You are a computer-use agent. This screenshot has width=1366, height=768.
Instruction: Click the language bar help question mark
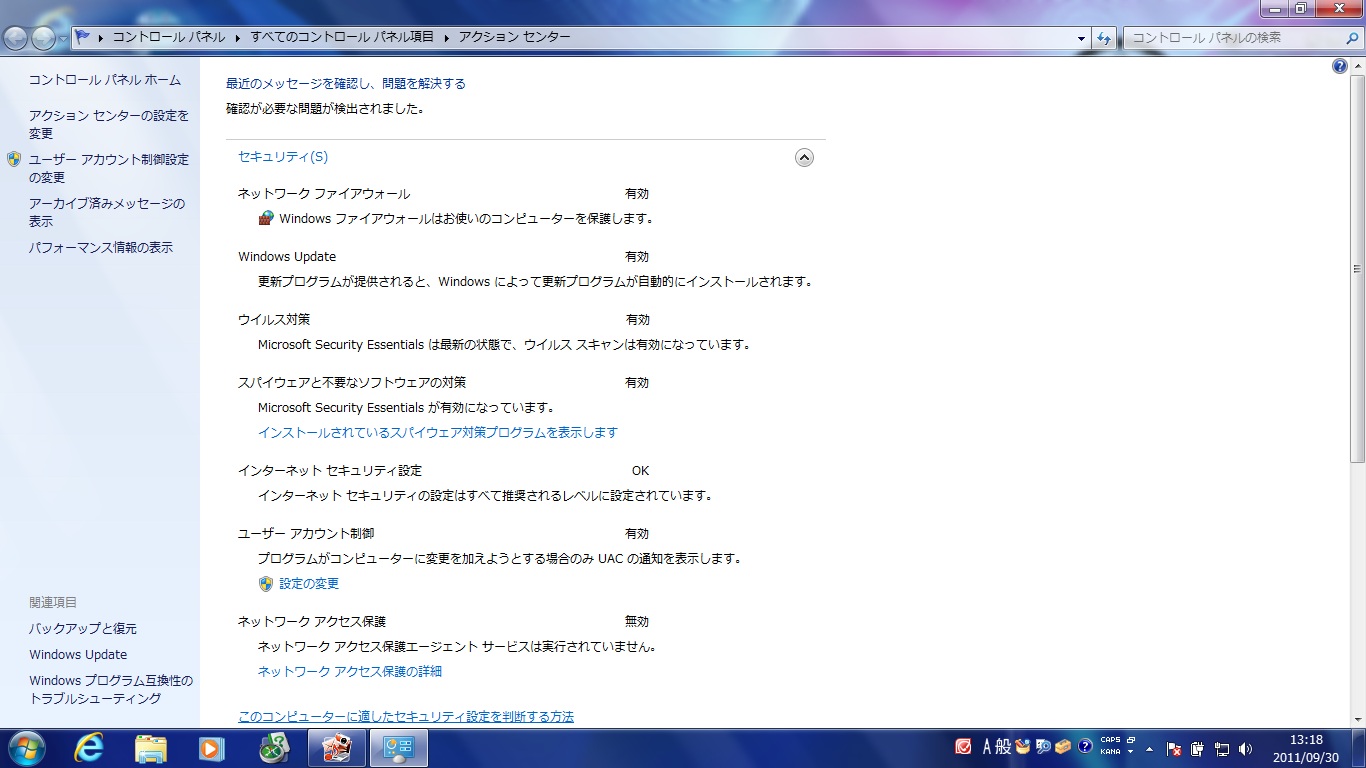click(x=1084, y=747)
